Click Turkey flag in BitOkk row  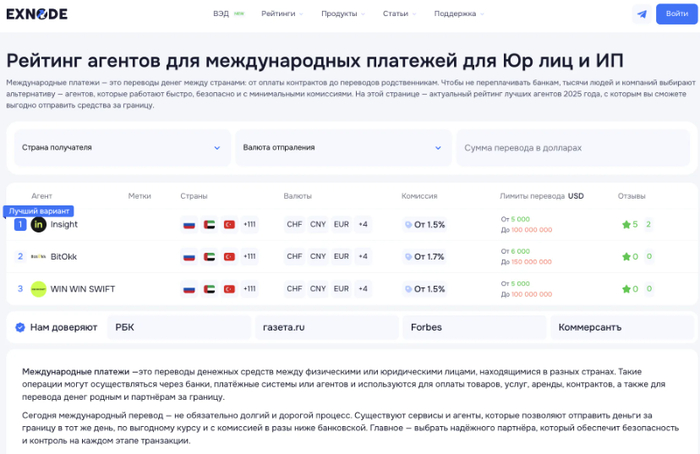pyautogui.click(x=229, y=257)
